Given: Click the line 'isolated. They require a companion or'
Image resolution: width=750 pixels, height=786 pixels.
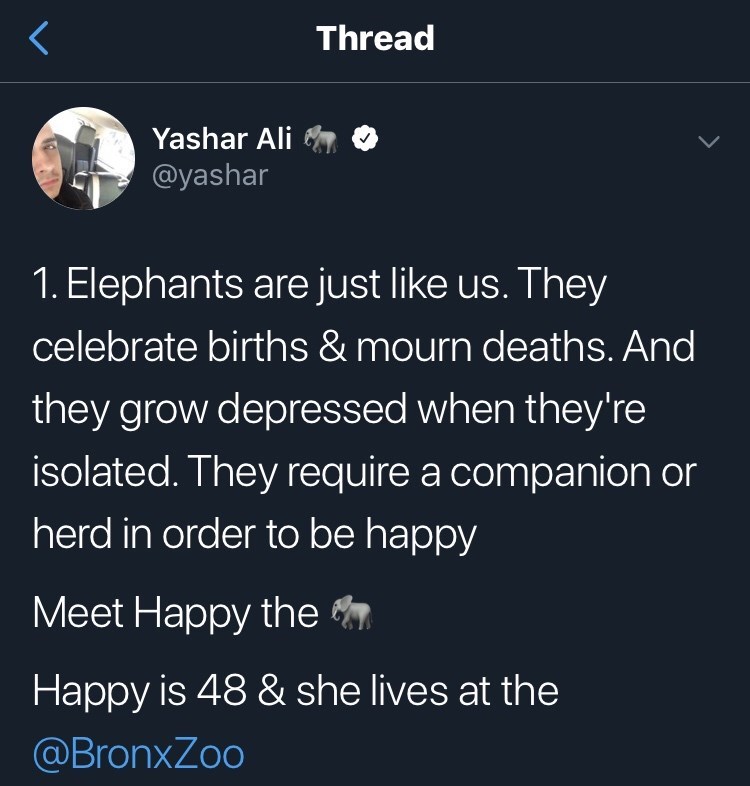Looking at the screenshot, I should (364, 471).
